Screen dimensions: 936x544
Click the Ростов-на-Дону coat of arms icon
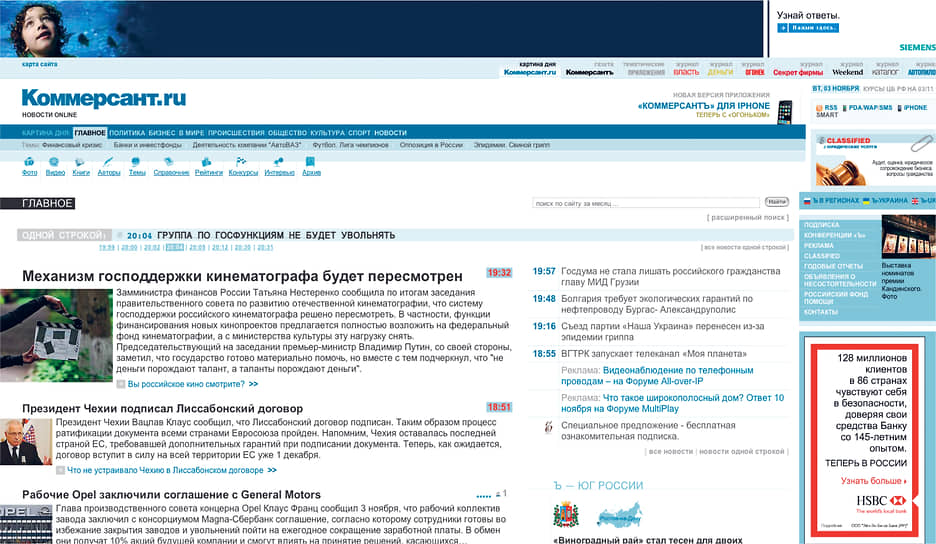click(566, 514)
